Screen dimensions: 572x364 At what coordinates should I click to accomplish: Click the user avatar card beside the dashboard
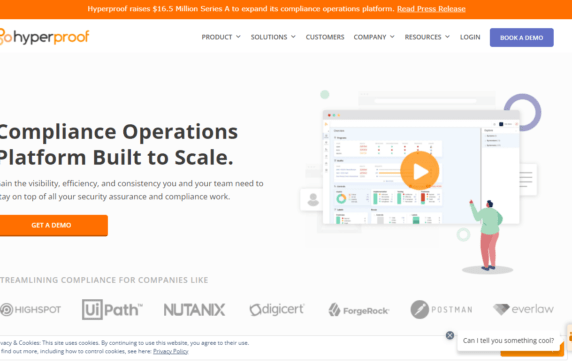click(312, 200)
